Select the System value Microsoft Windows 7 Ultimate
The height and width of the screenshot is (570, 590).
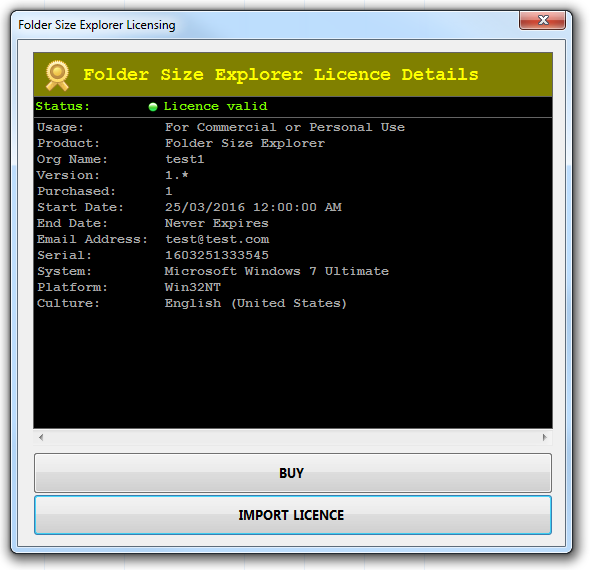click(277, 271)
